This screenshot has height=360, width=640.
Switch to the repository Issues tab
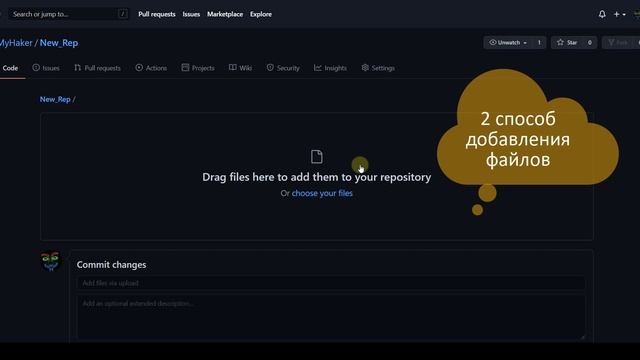point(46,68)
